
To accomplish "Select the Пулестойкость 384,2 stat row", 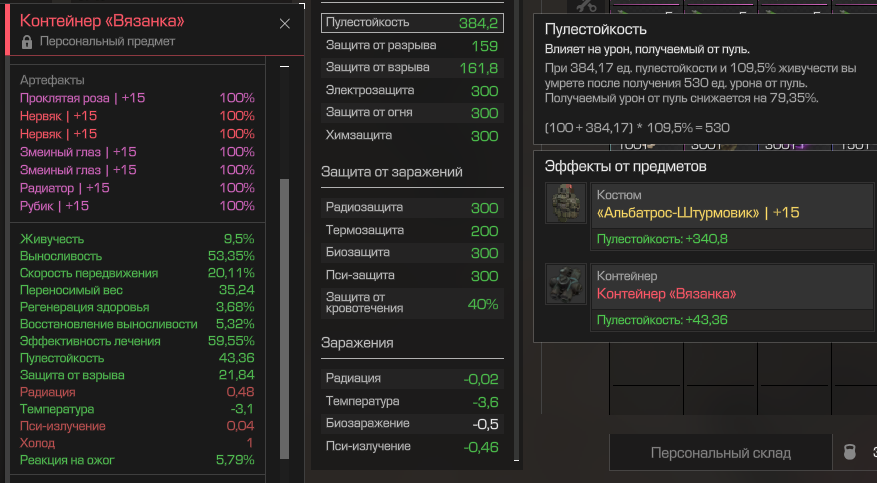I will click(412, 23).
